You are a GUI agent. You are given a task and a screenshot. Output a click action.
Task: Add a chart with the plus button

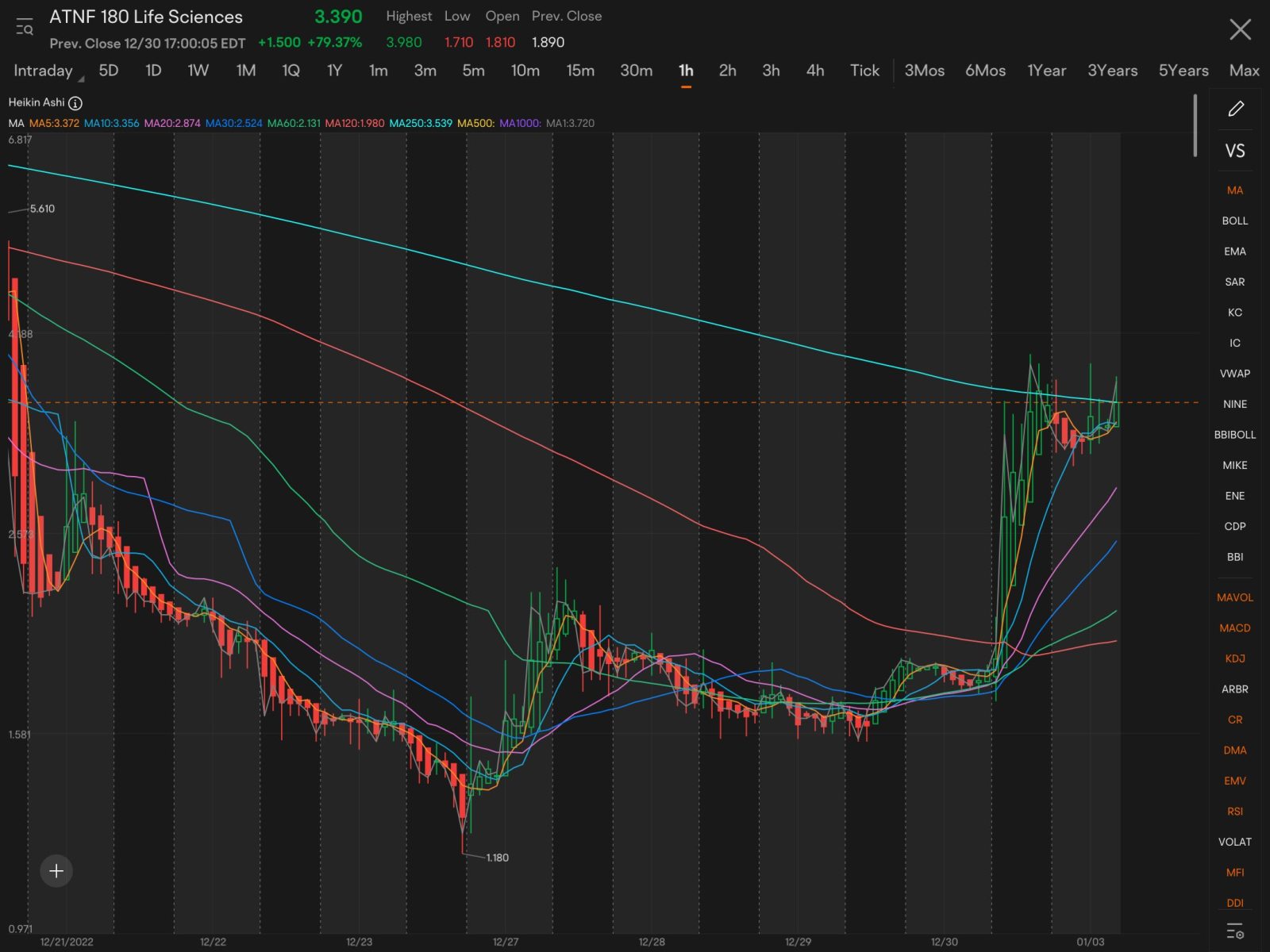click(56, 871)
